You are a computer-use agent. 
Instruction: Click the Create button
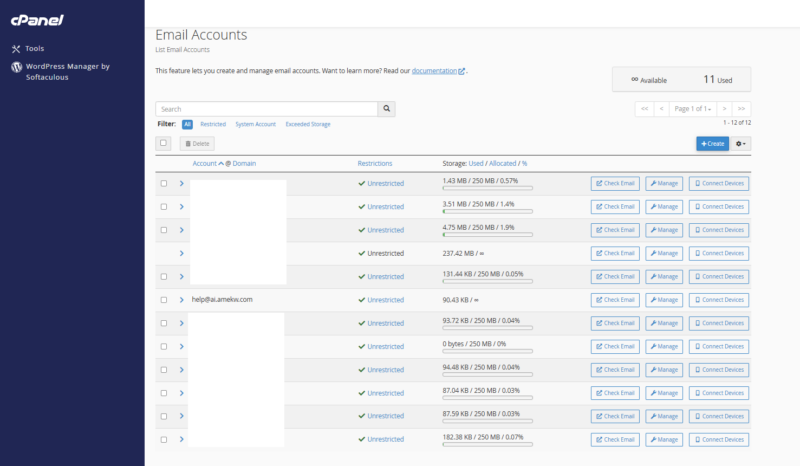coord(712,144)
